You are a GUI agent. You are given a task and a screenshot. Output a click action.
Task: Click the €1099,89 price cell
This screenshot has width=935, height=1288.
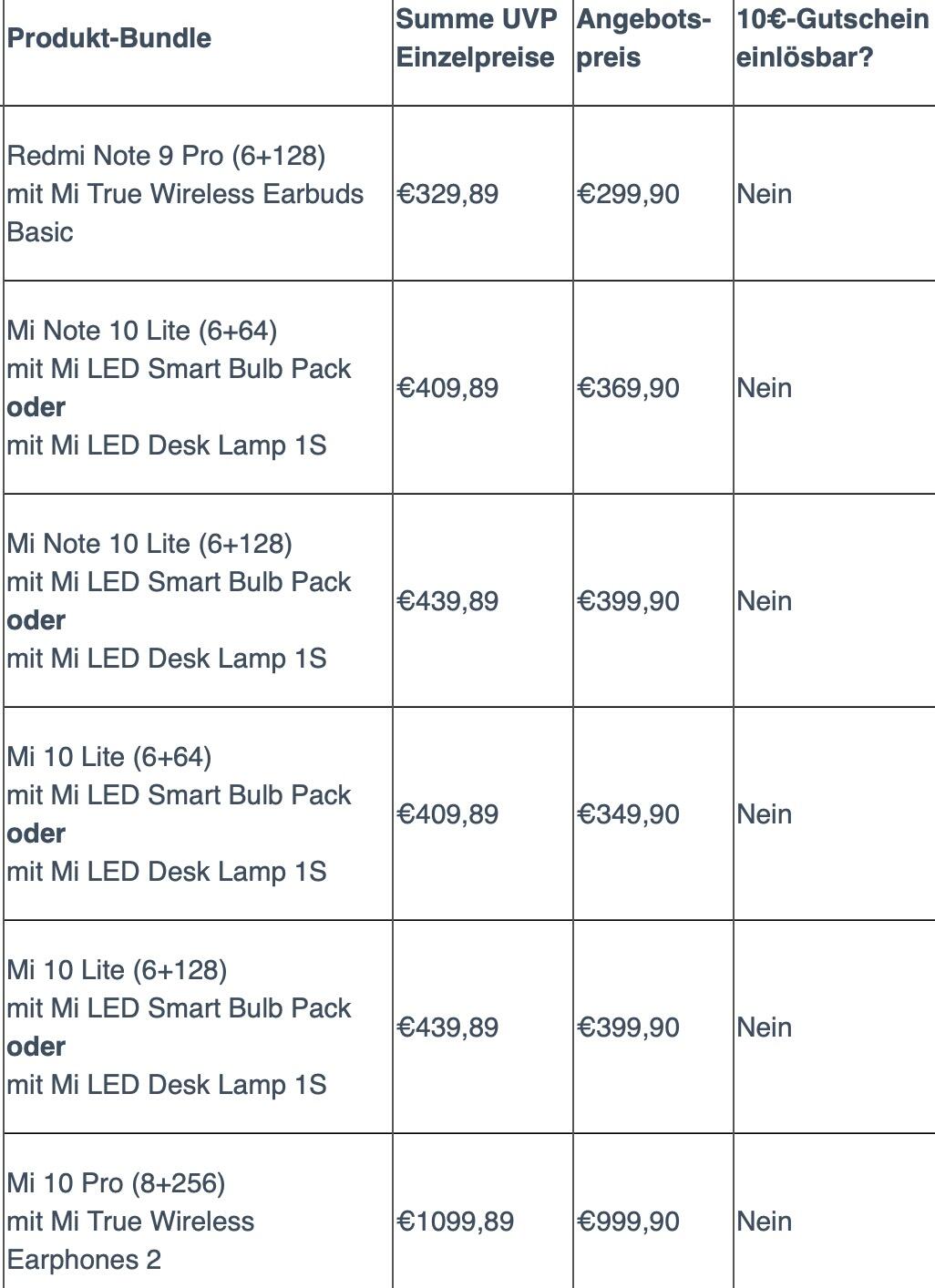tap(455, 1222)
